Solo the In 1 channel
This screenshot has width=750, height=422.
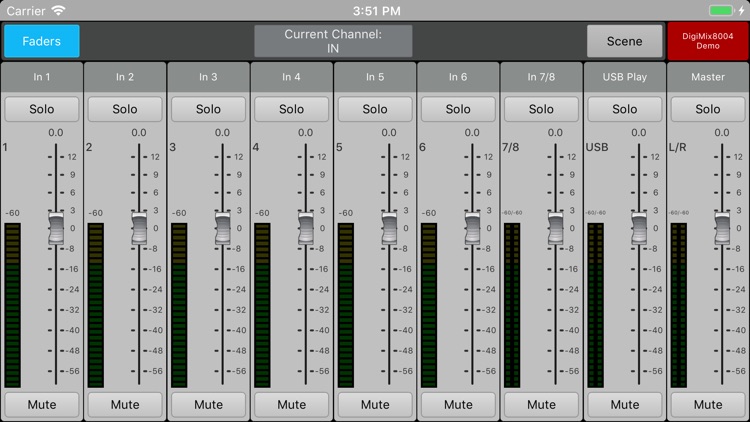point(42,109)
